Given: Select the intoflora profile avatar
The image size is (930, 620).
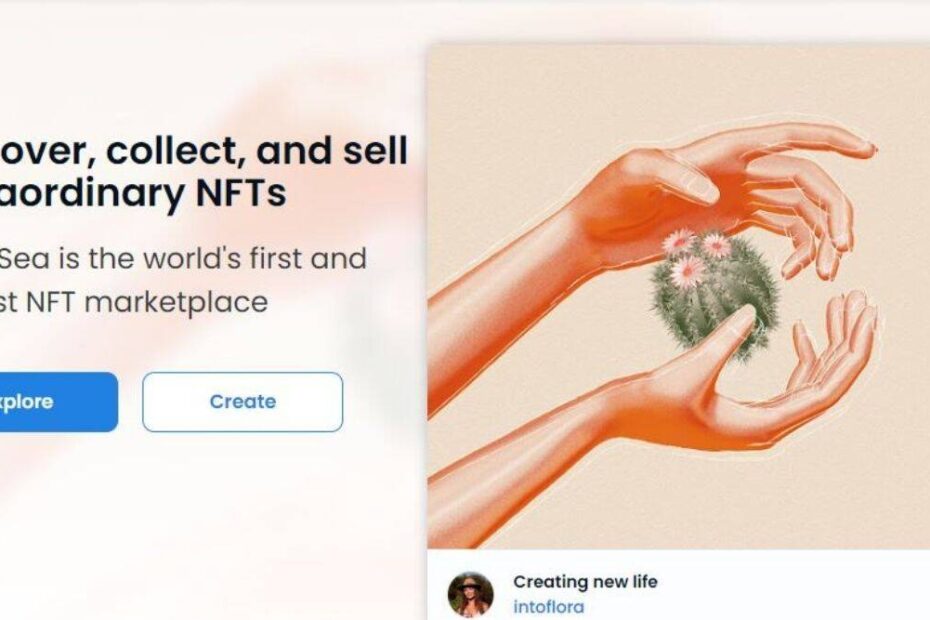Looking at the screenshot, I should point(471,594).
